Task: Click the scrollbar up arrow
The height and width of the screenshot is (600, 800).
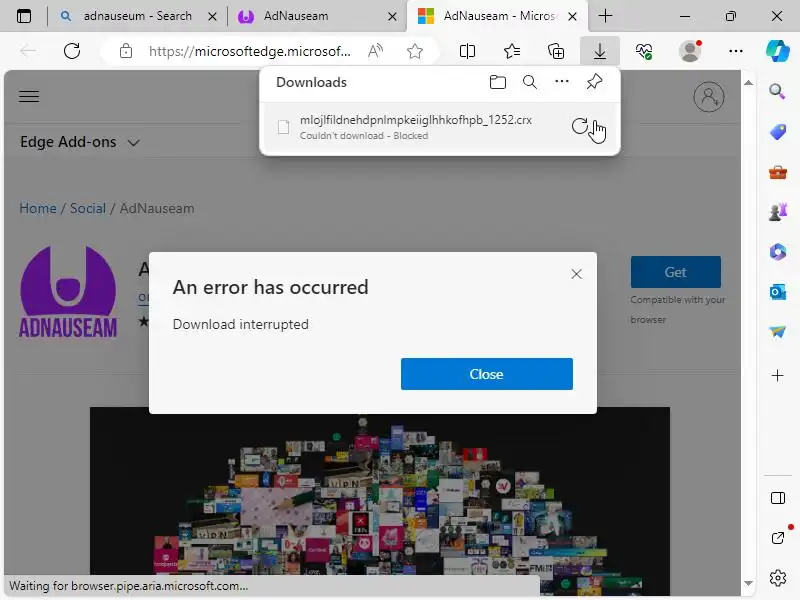Action: pos(748,83)
